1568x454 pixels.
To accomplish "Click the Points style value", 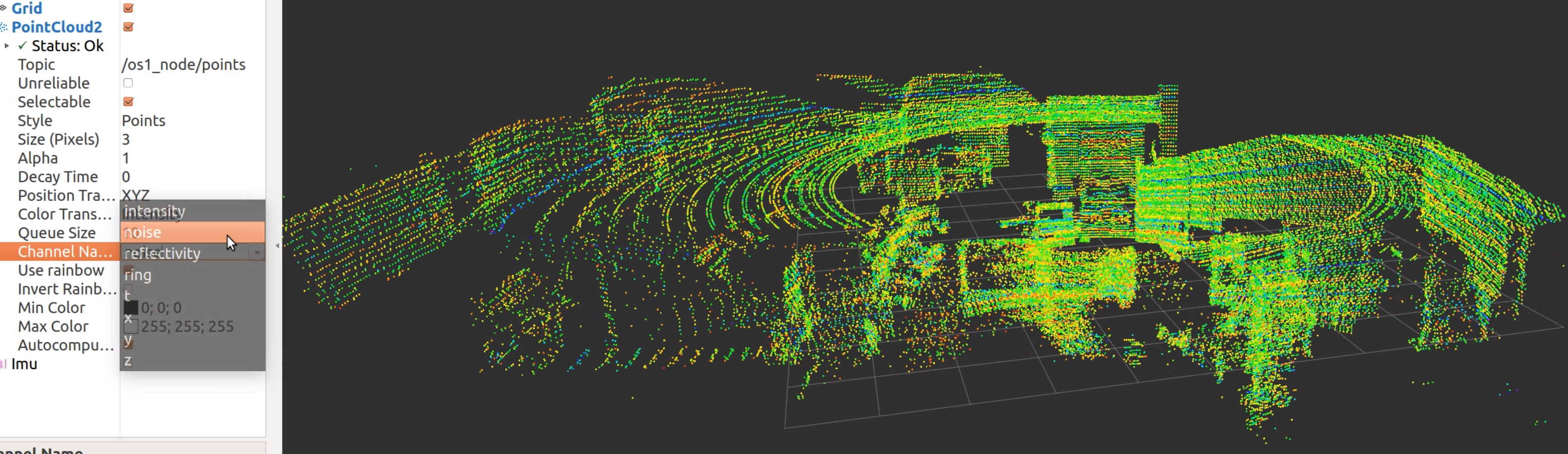I will pyautogui.click(x=144, y=120).
